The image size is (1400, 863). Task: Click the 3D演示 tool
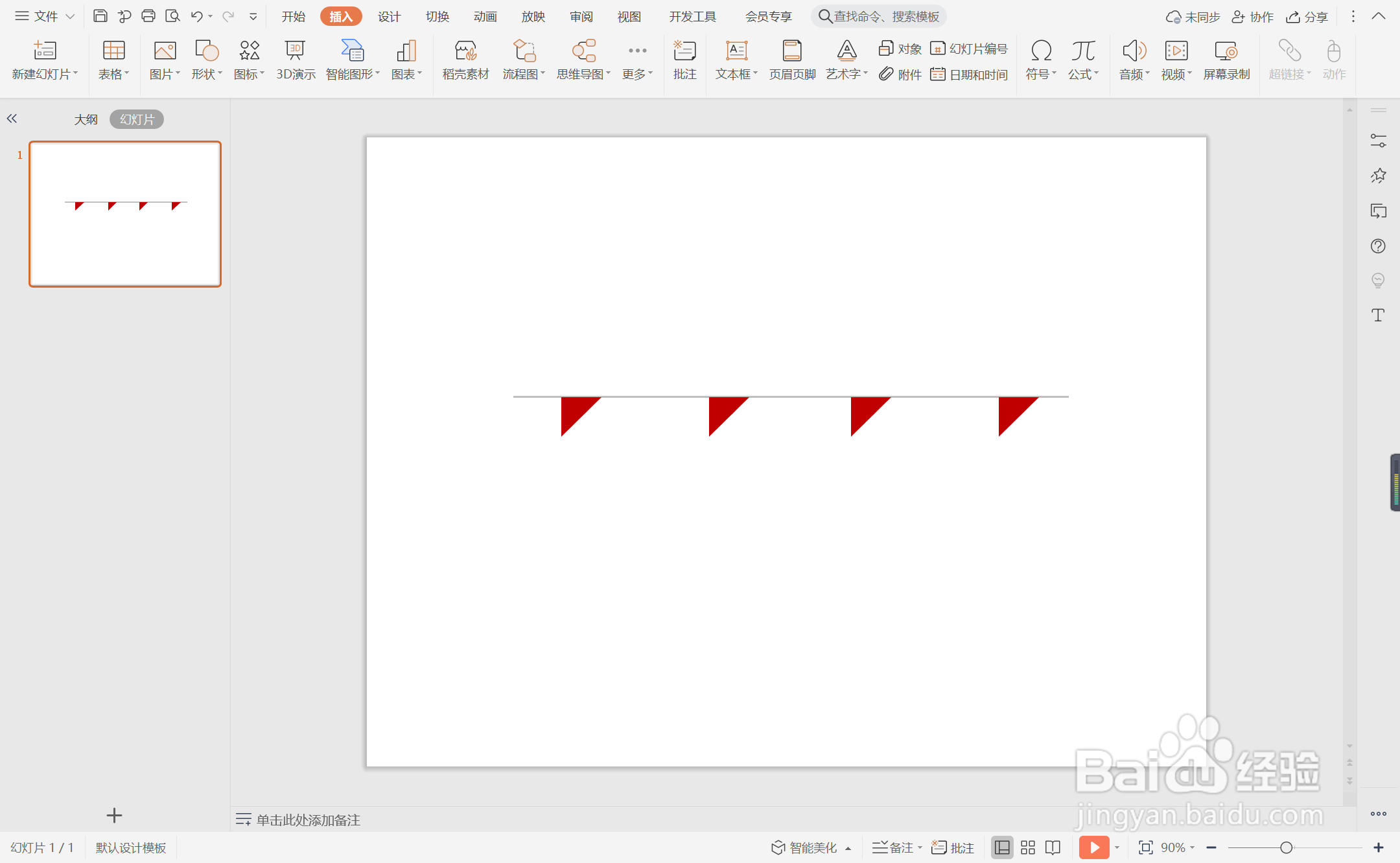296,60
